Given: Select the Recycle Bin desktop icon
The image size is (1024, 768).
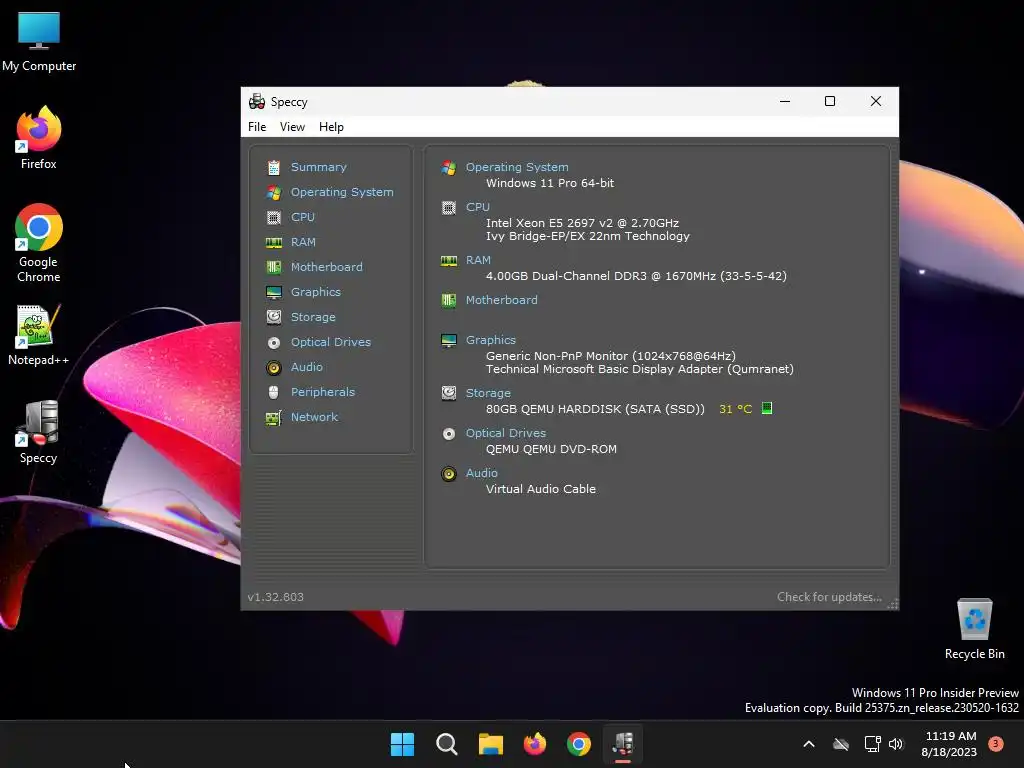Looking at the screenshot, I should coord(974,629).
